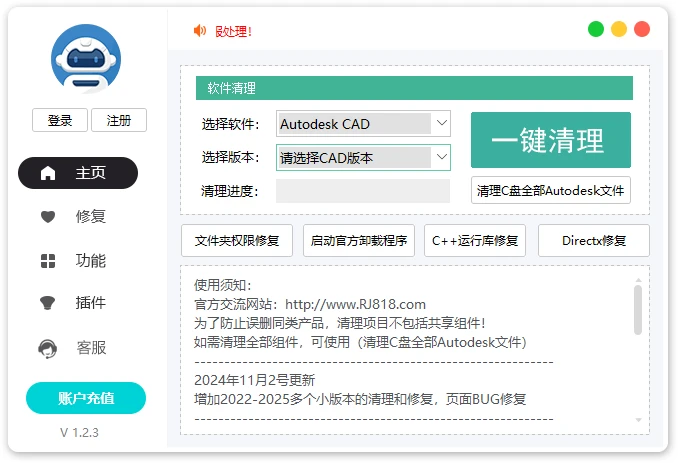Click the robot avatar logo

coord(86,59)
